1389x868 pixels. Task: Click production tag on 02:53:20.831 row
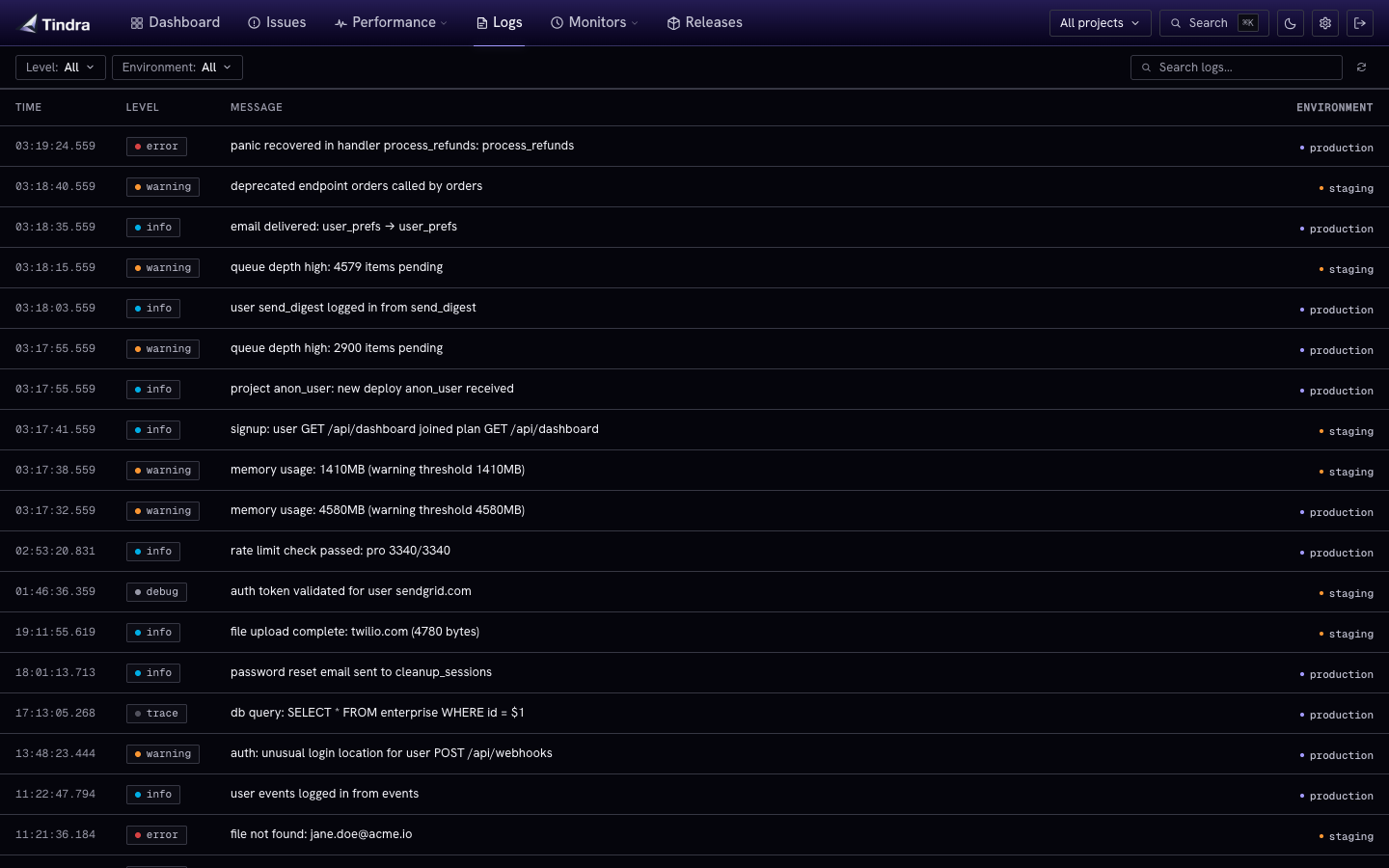1337,553
